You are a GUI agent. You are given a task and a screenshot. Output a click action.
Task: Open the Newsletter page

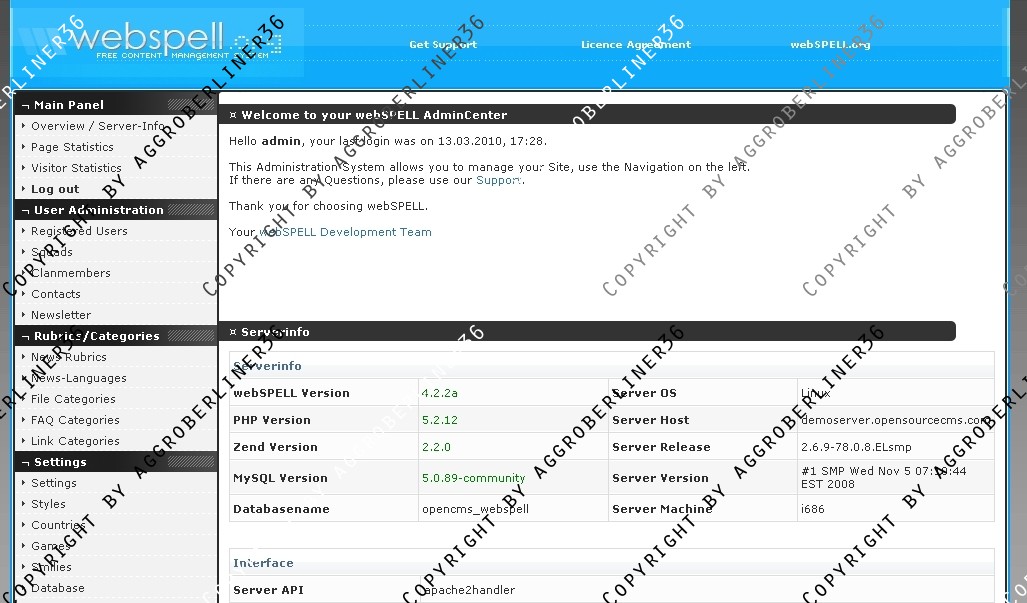(x=61, y=315)
